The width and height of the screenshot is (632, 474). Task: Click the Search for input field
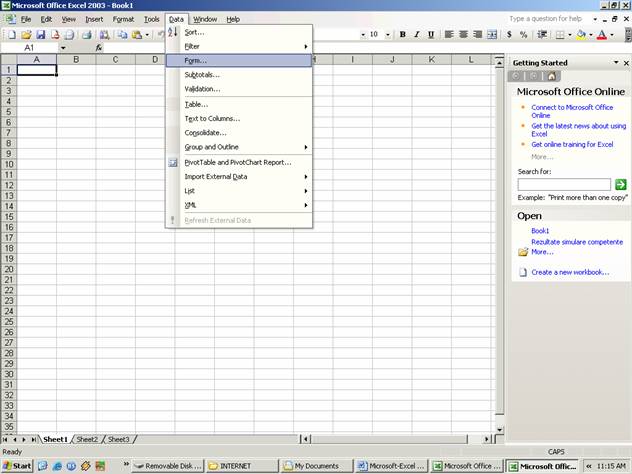pyautogui.click(x=564, y=185)
